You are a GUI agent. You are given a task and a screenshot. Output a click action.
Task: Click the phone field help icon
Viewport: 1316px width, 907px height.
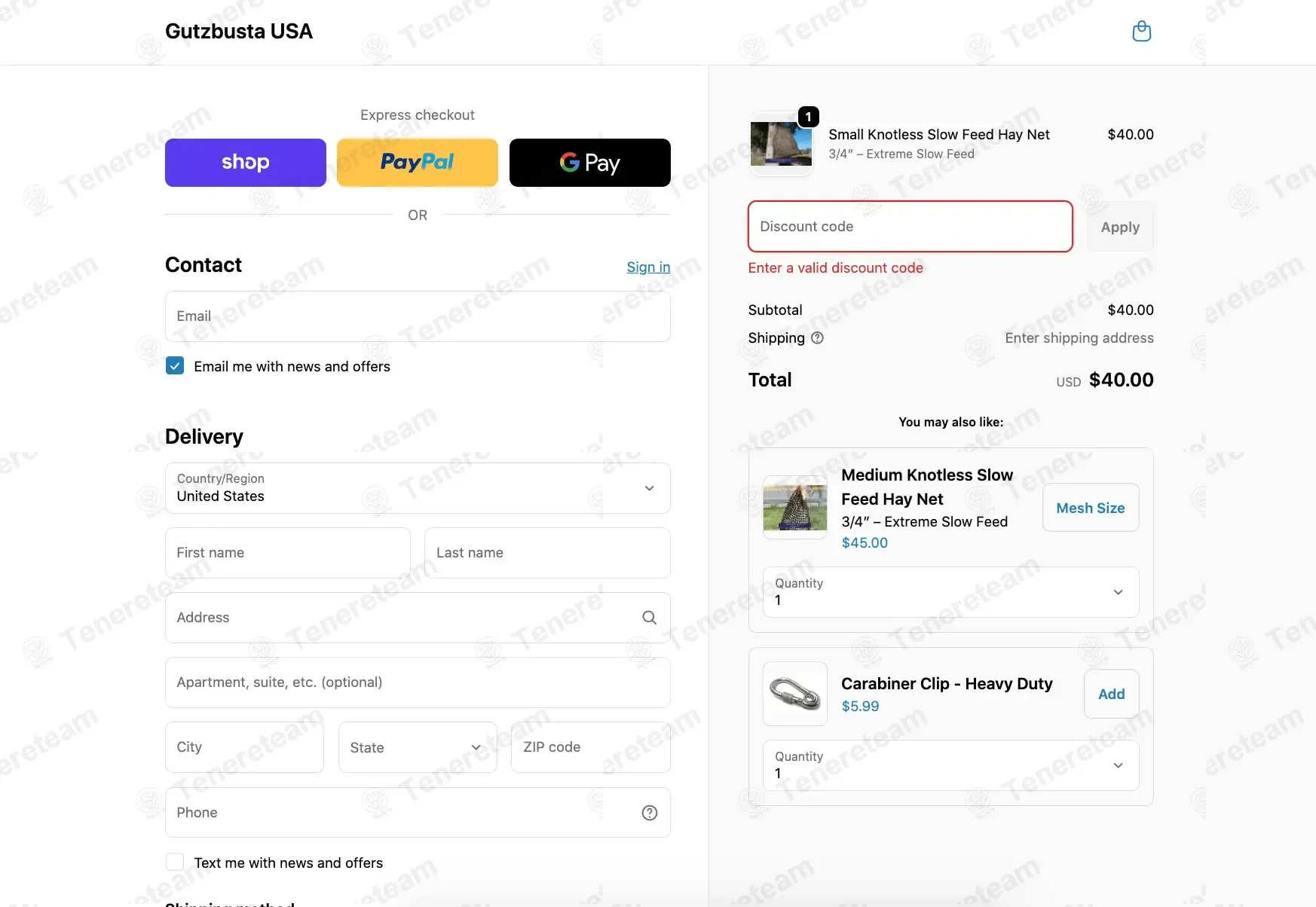click(x=650, y=813)
